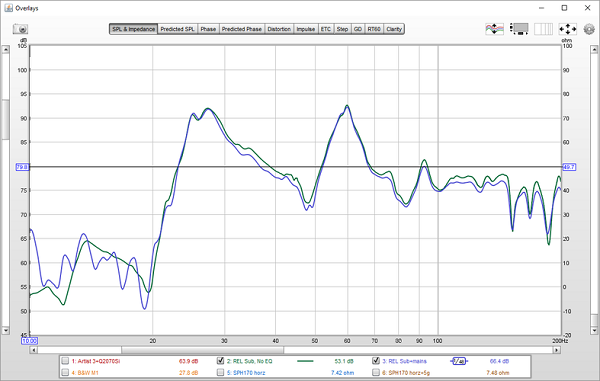Minimize the Overlays window
Image resolution: width=600 pixels, height=381 pixels.
click(x=541, y=8)
